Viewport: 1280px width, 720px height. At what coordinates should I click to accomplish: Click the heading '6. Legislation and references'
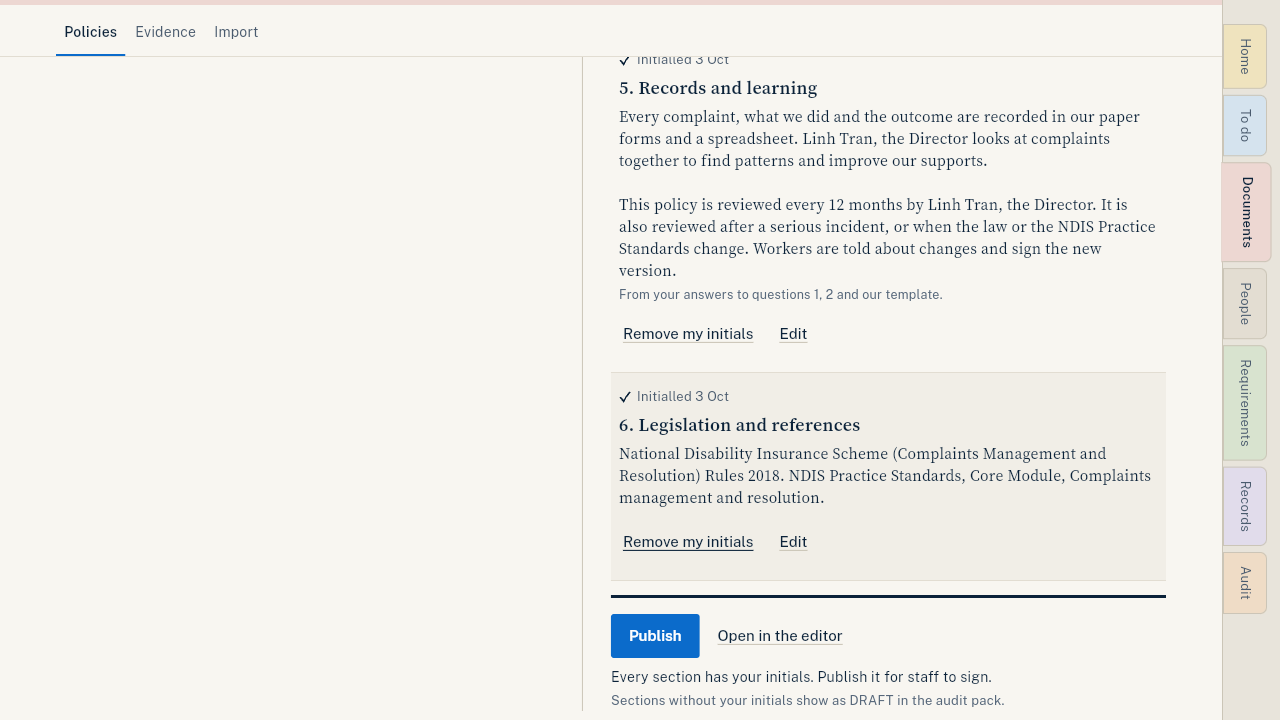739,425
